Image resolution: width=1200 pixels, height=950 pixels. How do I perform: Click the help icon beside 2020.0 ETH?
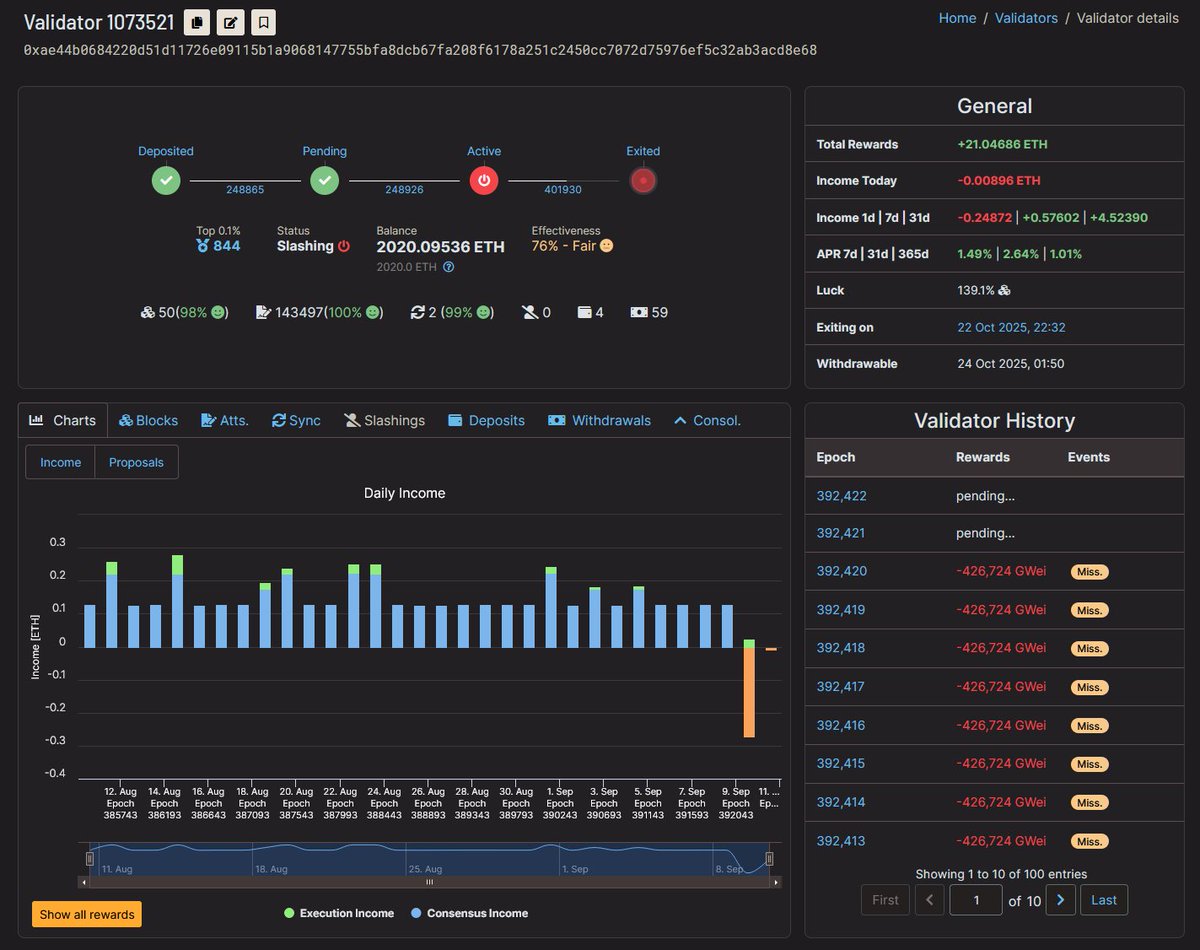pos(449,267)
